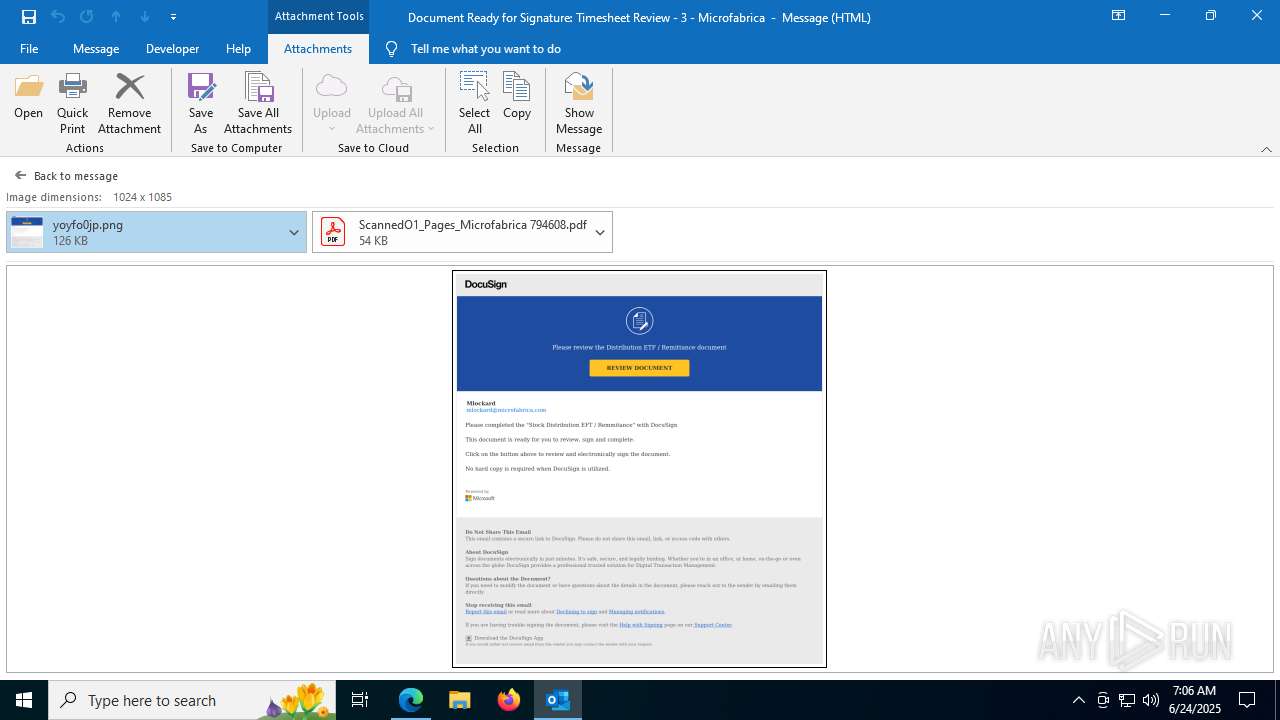Go to next item with down arrow
This screenshot has width=1280, height=720.
coord(145,17)
